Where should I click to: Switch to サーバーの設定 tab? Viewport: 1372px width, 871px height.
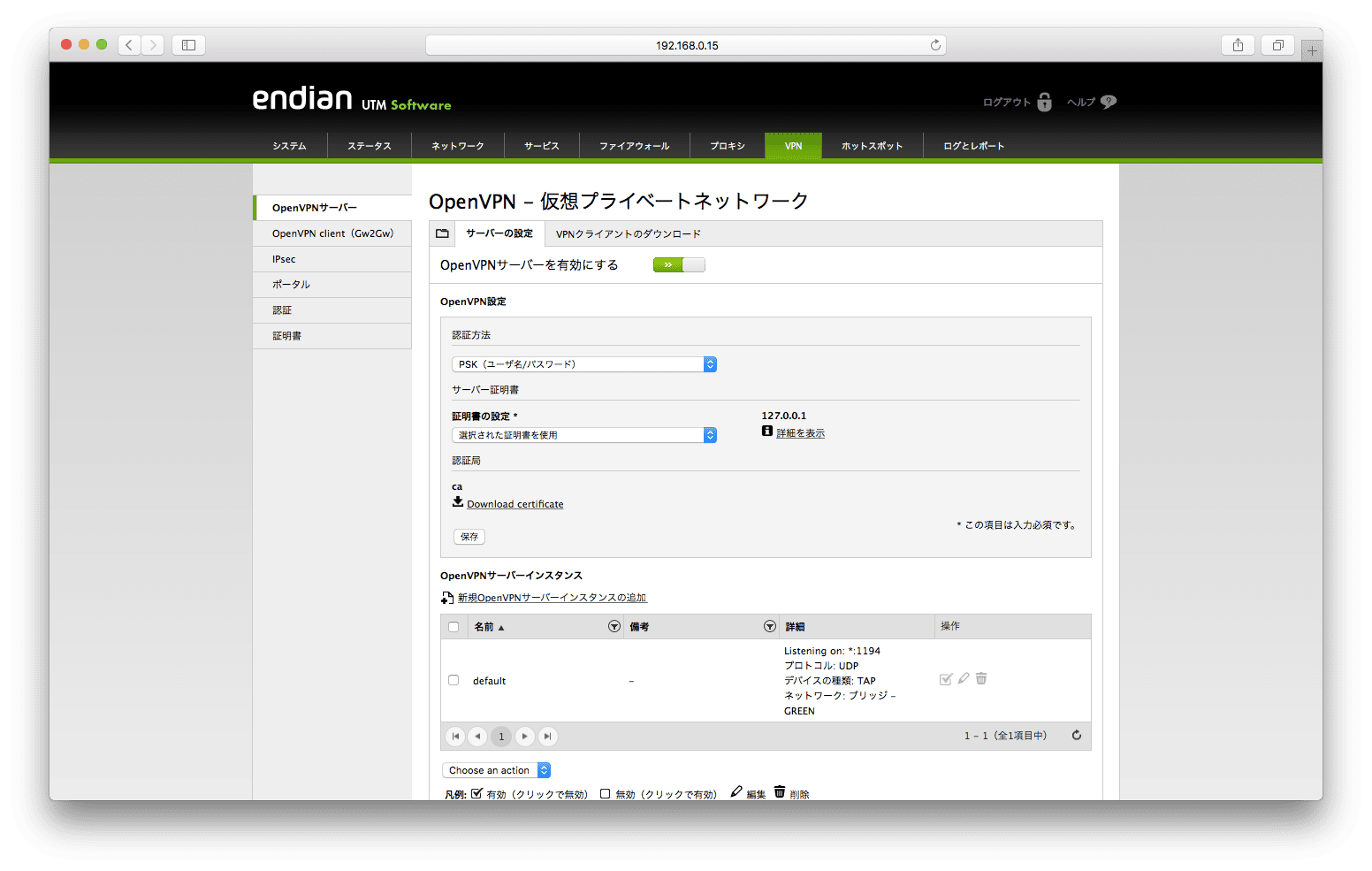click(499, 233)
